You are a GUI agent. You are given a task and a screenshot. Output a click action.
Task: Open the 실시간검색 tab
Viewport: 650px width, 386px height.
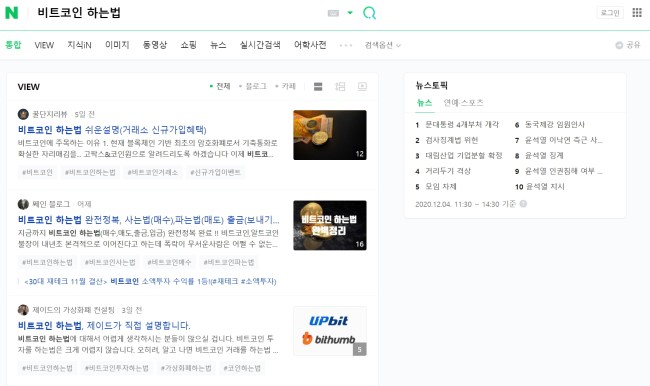260,45
